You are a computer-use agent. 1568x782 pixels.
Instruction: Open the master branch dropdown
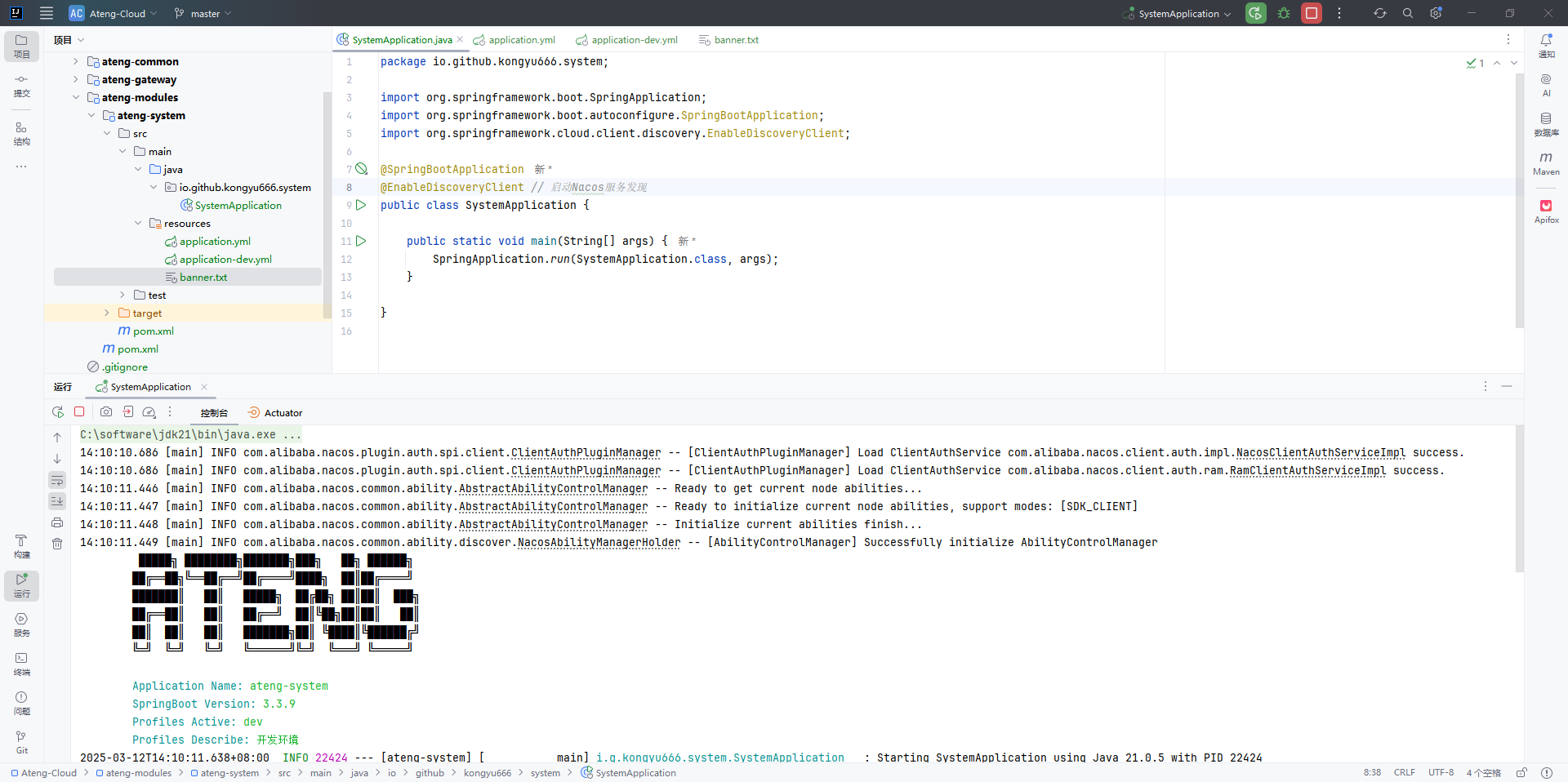[x=203, y=13]
